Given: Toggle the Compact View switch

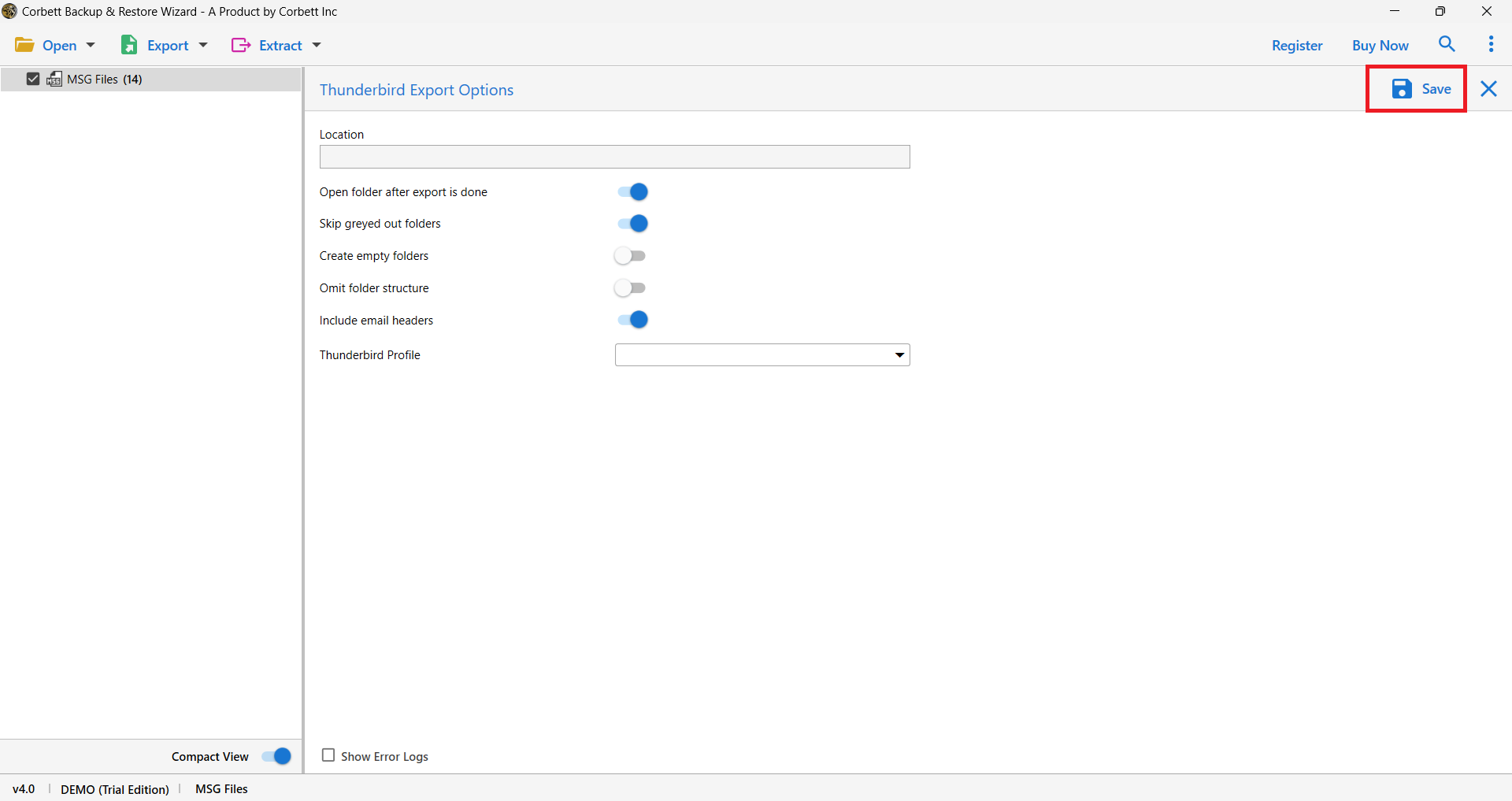Looking at the screenshot, I should [x=276, y=756].
